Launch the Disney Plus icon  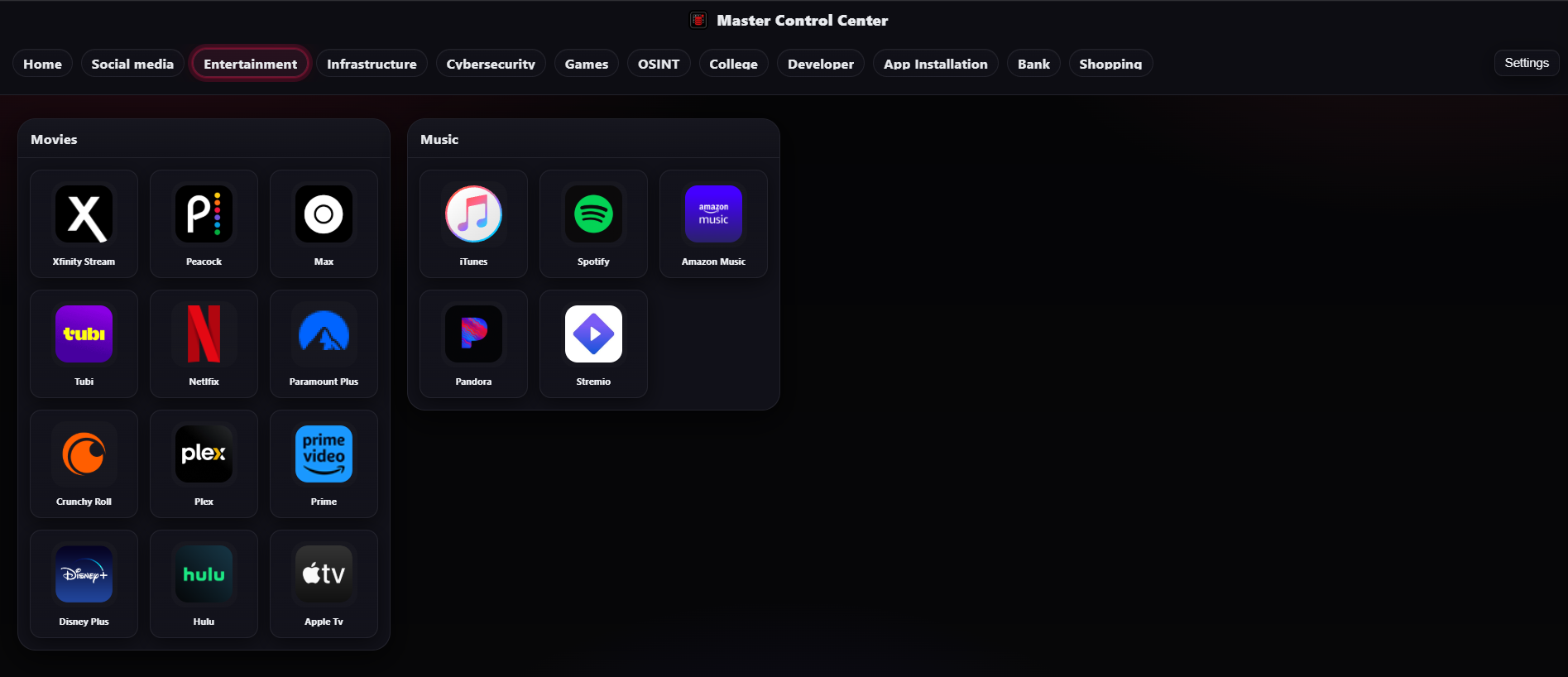click(x=84, y=574)
